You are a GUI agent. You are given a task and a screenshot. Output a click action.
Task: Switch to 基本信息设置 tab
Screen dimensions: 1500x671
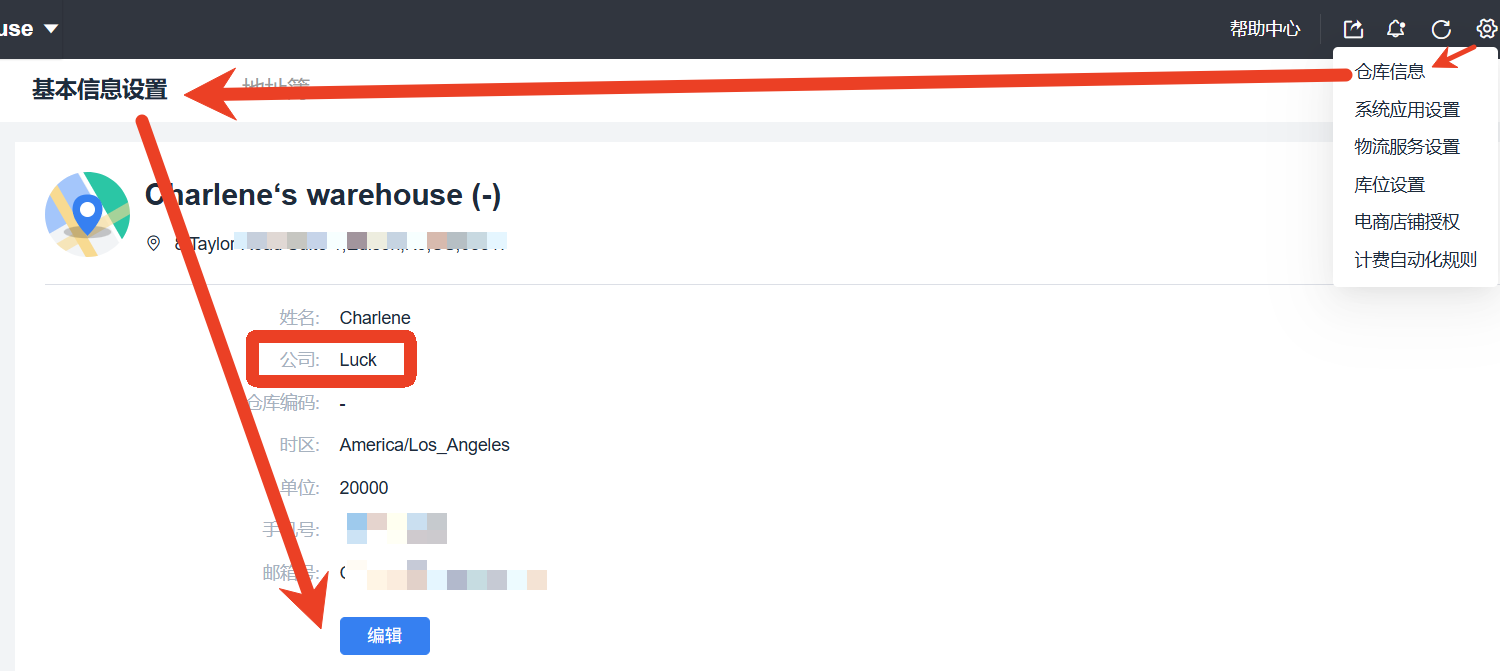[x=100, y=90]
